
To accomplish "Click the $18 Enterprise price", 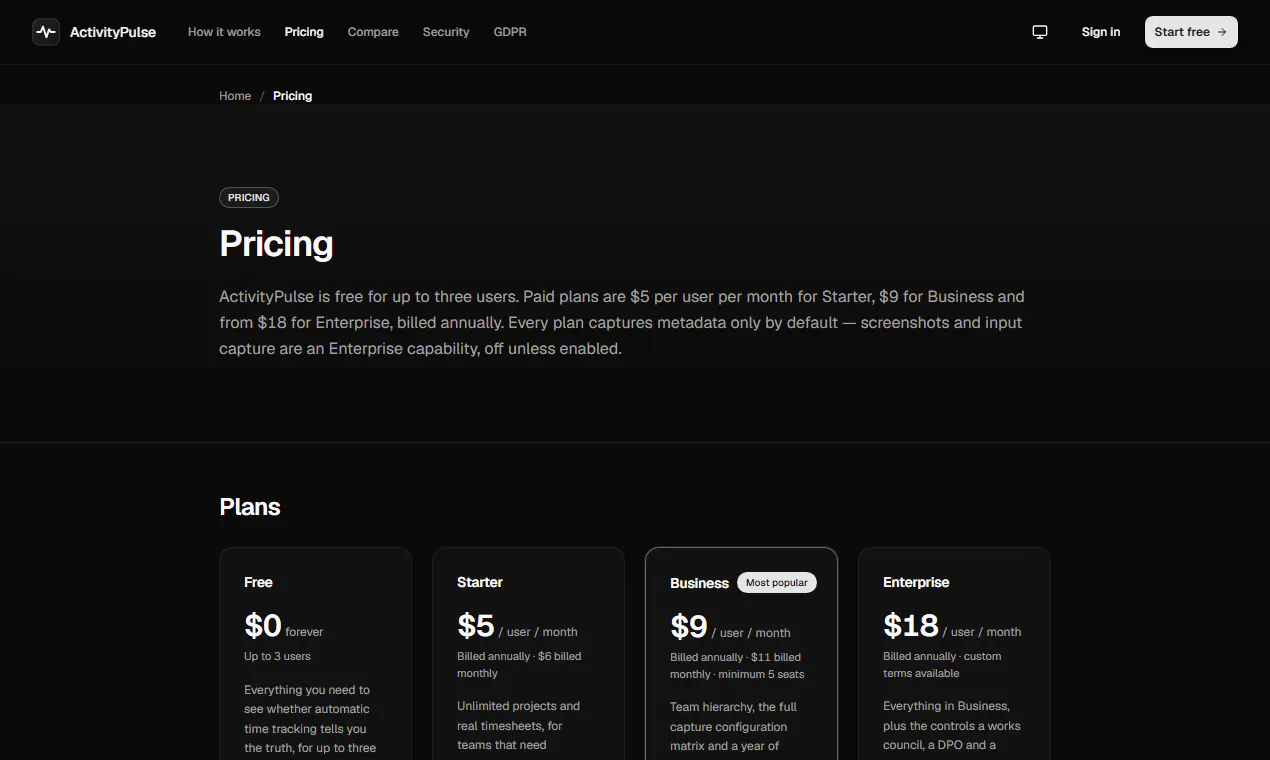I will (x=952, y=626).
